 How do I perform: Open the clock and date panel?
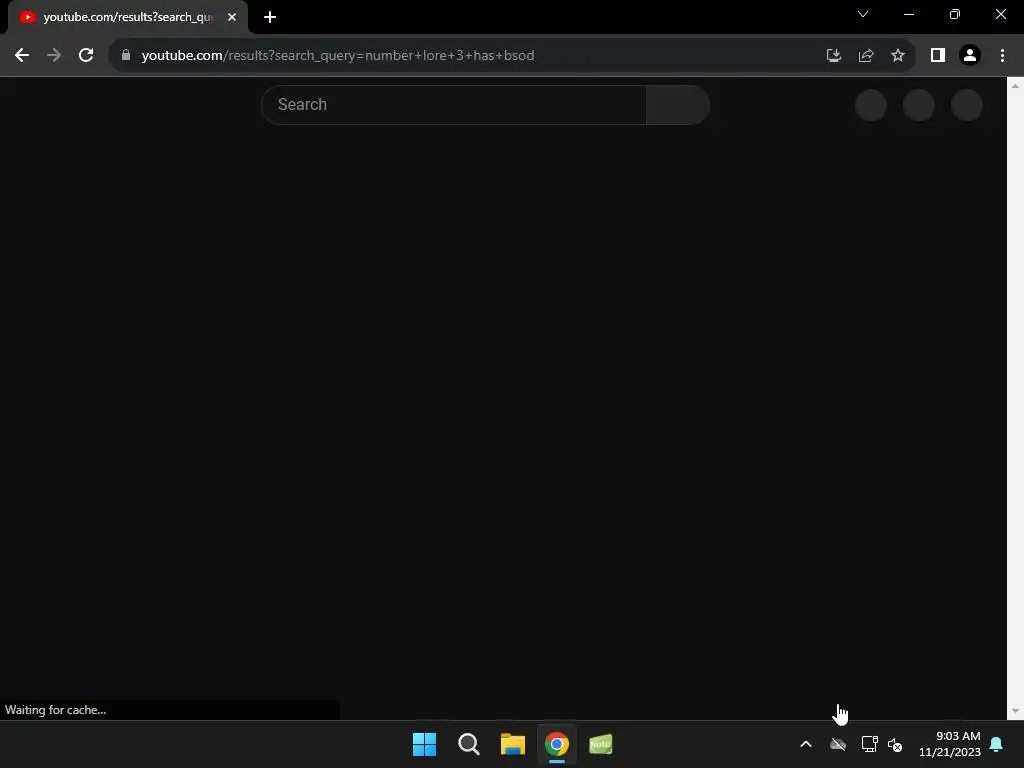[950, 744]
